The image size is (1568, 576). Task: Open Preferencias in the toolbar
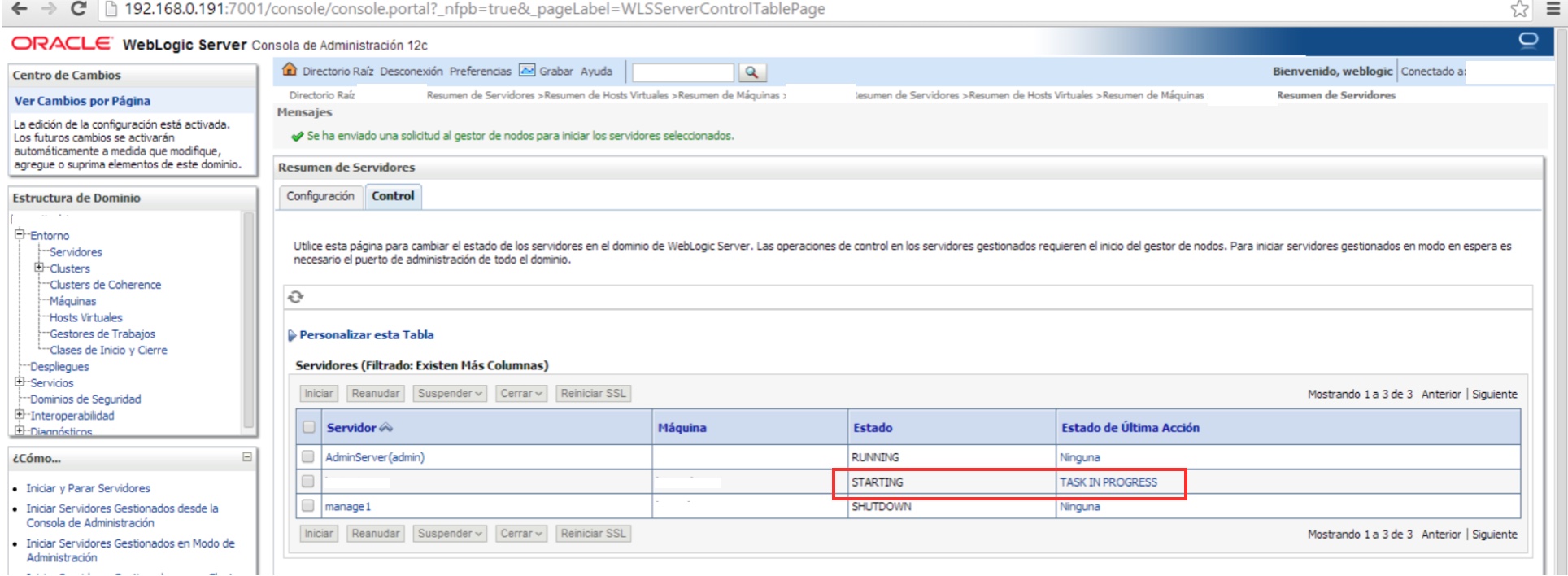tap(481, 72)
